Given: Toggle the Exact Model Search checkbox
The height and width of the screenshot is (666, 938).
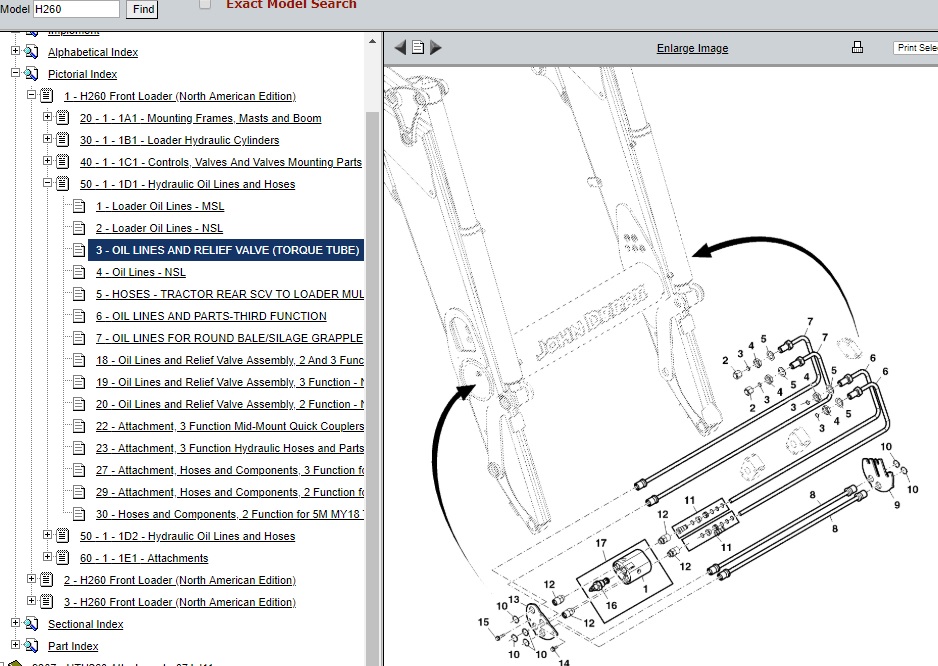Looking at the screenshot, I should [205, 4].
